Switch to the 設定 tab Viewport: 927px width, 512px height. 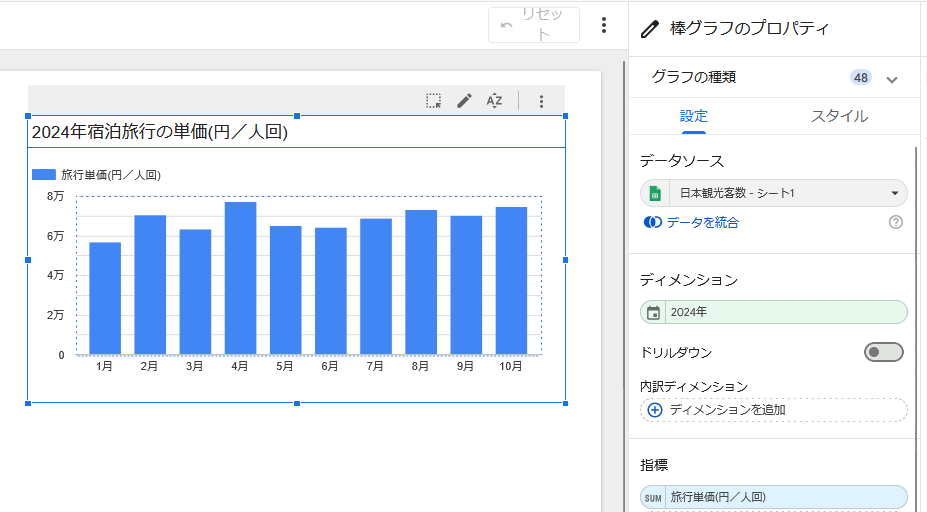694,116
